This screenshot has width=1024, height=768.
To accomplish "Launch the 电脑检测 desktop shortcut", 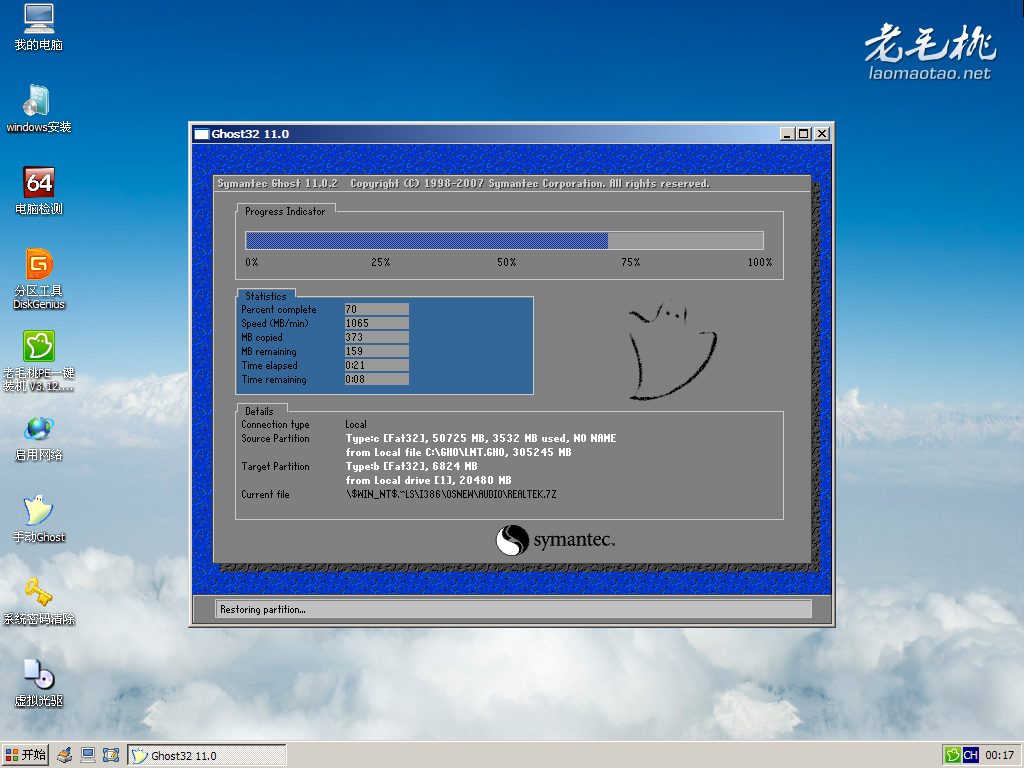I will [x=39, y=191].
